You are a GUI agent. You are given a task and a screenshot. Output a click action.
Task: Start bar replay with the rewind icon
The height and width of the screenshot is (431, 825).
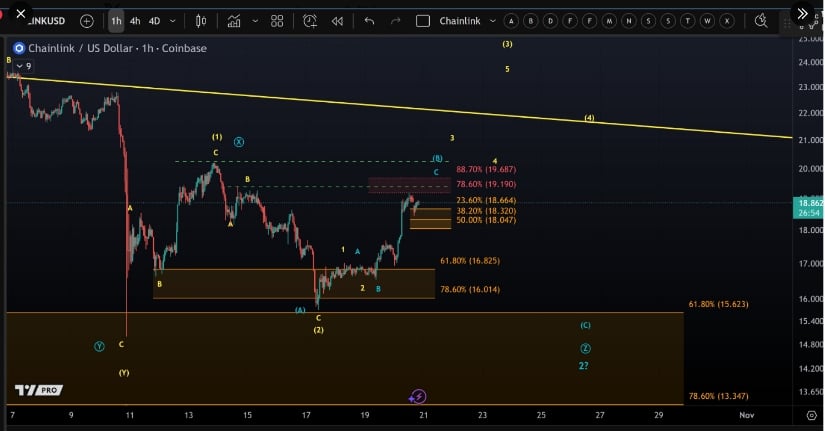click(337, 21)
